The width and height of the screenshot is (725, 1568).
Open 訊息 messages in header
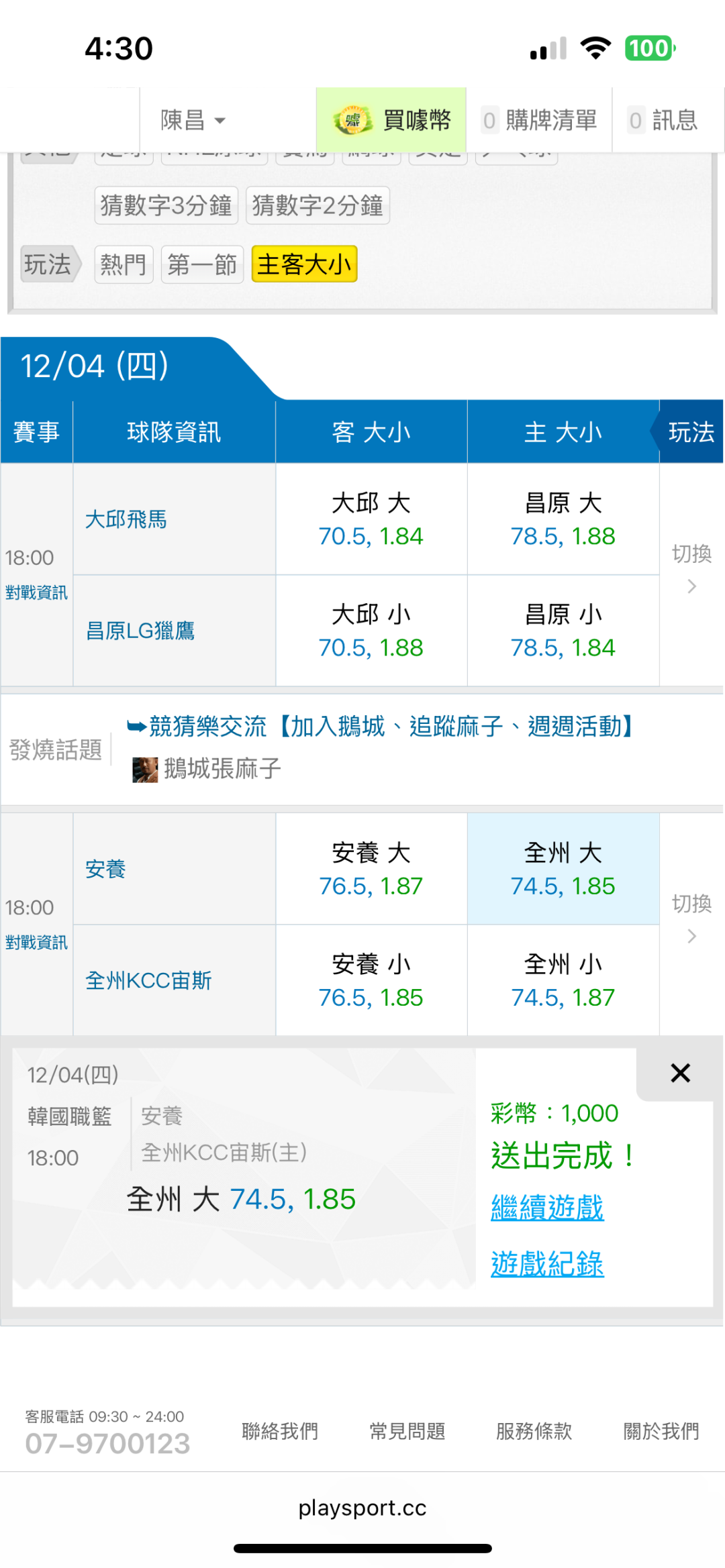(663, 121)
